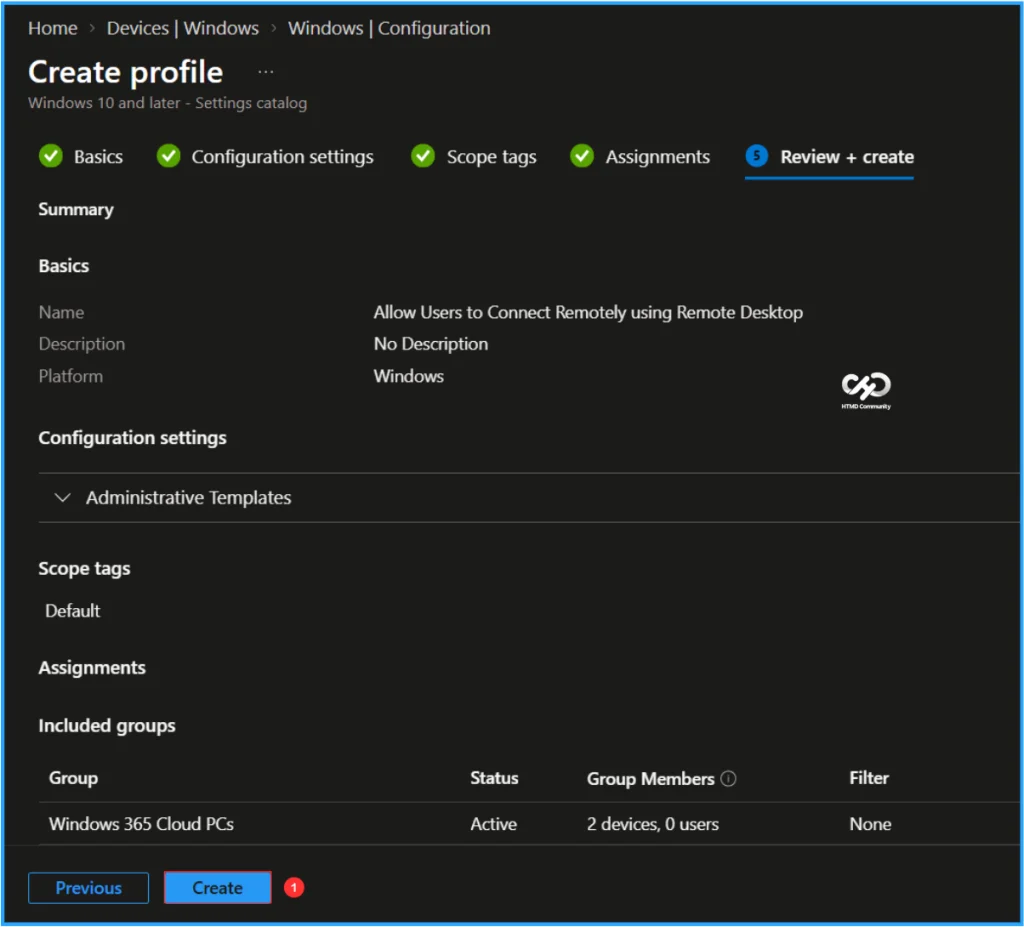Click the Platform field label

(x=71, y=376)
